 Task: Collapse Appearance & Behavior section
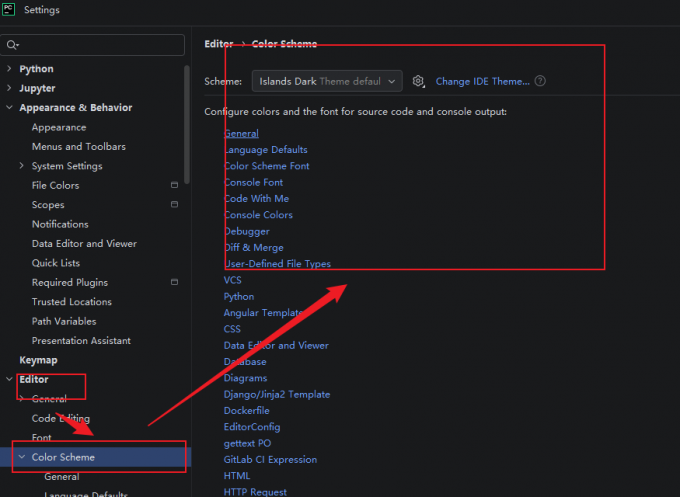[9, 107]
